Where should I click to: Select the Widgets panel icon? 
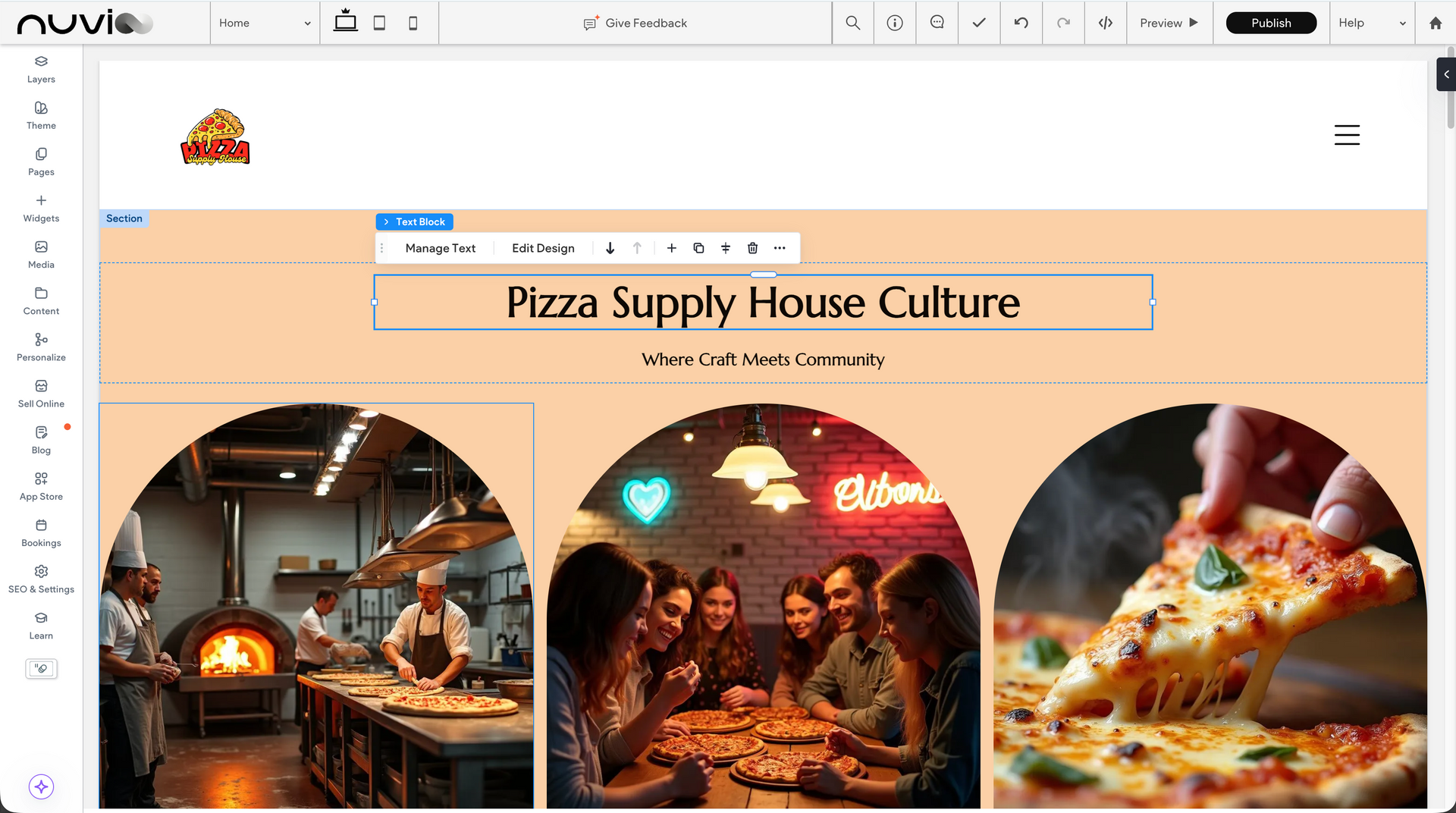pos(41,207)
